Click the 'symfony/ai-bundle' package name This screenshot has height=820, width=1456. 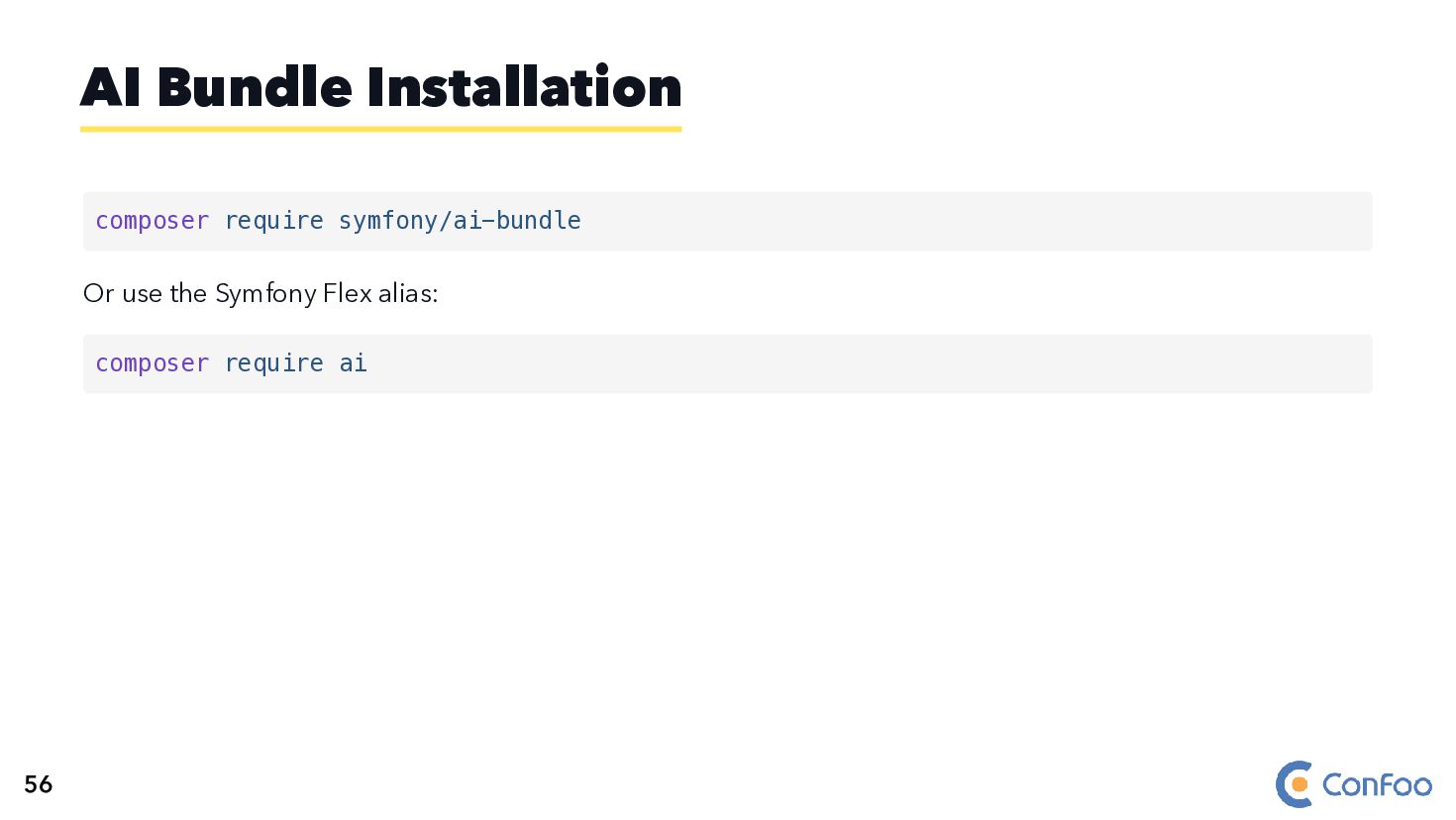point(460,221)
